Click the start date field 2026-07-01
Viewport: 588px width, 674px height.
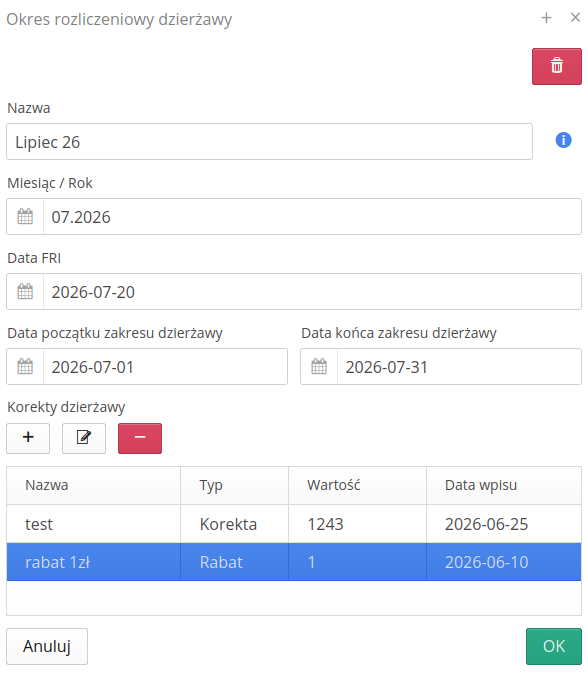click(165, 367)
